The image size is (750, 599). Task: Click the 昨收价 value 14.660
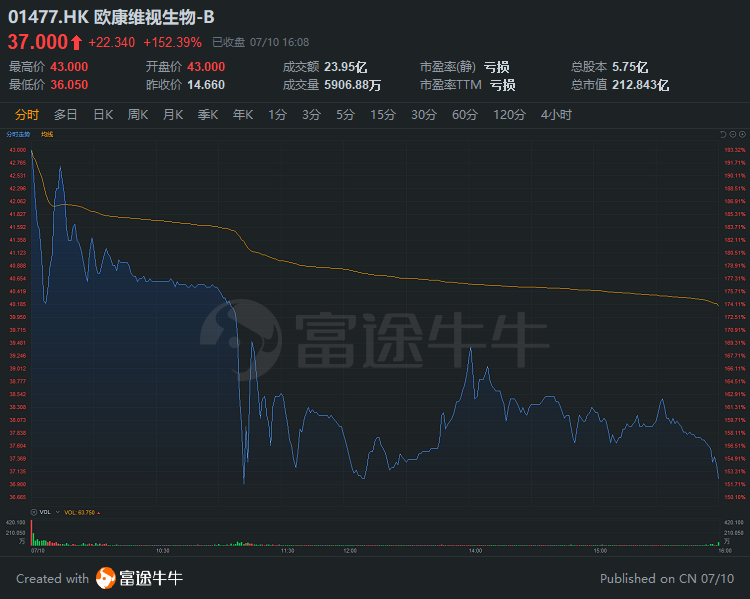tap(206, 85)
